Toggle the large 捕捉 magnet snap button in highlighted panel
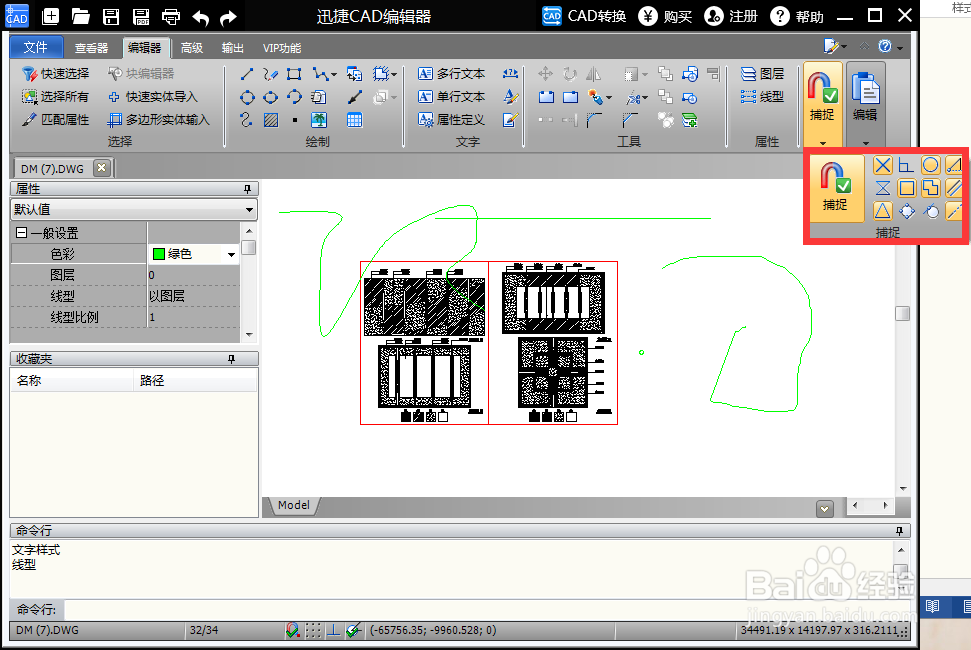971x650 pixels. tap(835, 187)
